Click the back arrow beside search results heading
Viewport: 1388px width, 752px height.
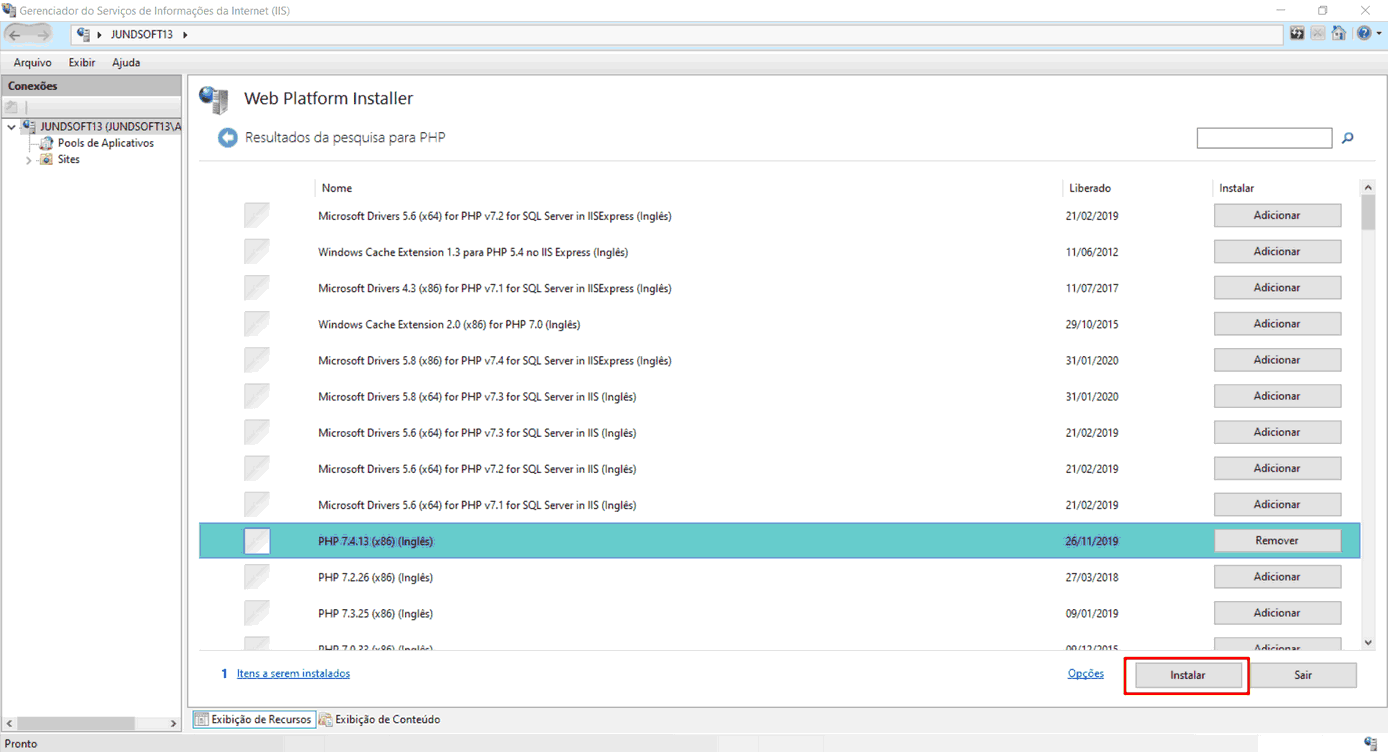point(228,137)
